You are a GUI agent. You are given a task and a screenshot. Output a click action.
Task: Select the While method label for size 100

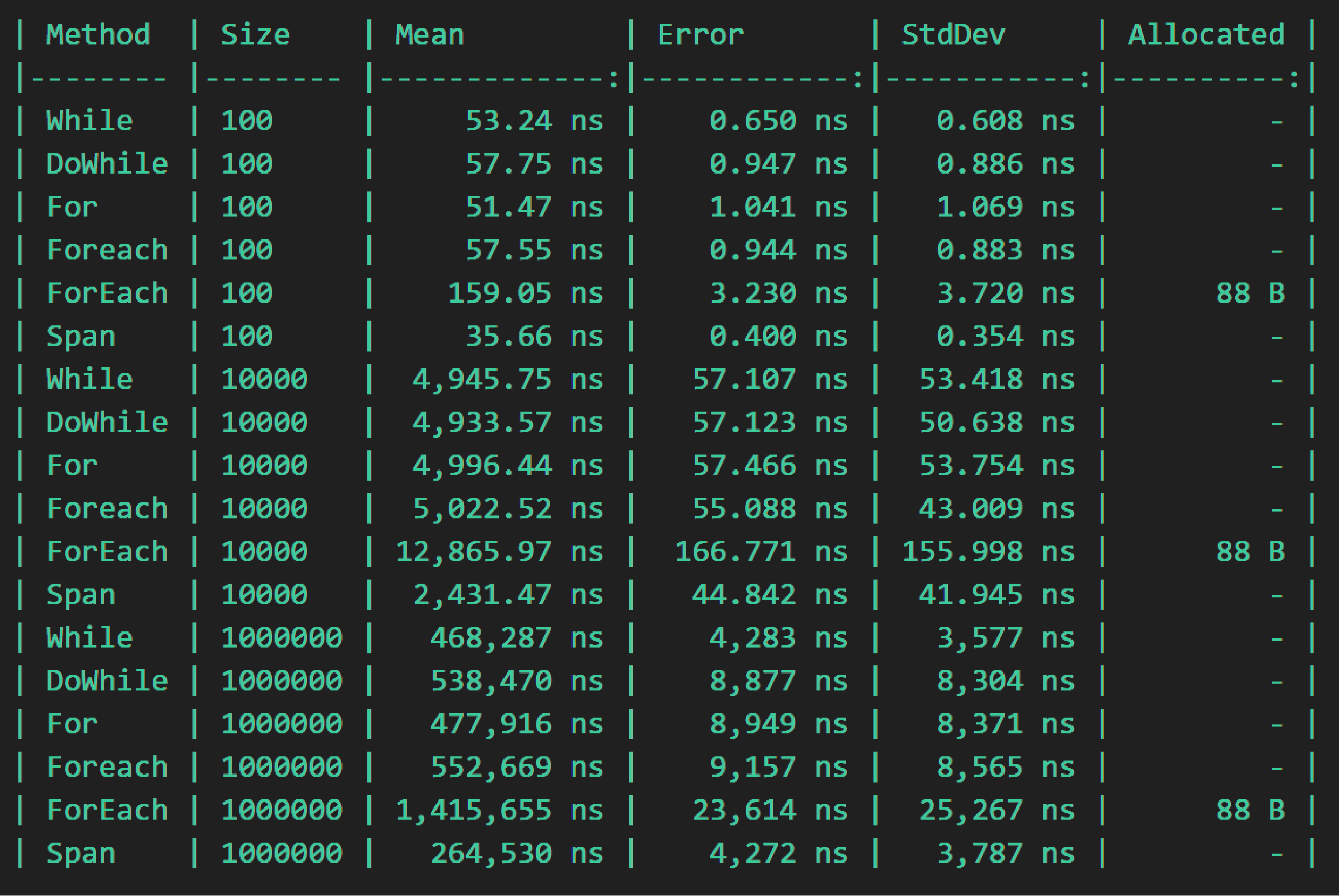[88, 120]
